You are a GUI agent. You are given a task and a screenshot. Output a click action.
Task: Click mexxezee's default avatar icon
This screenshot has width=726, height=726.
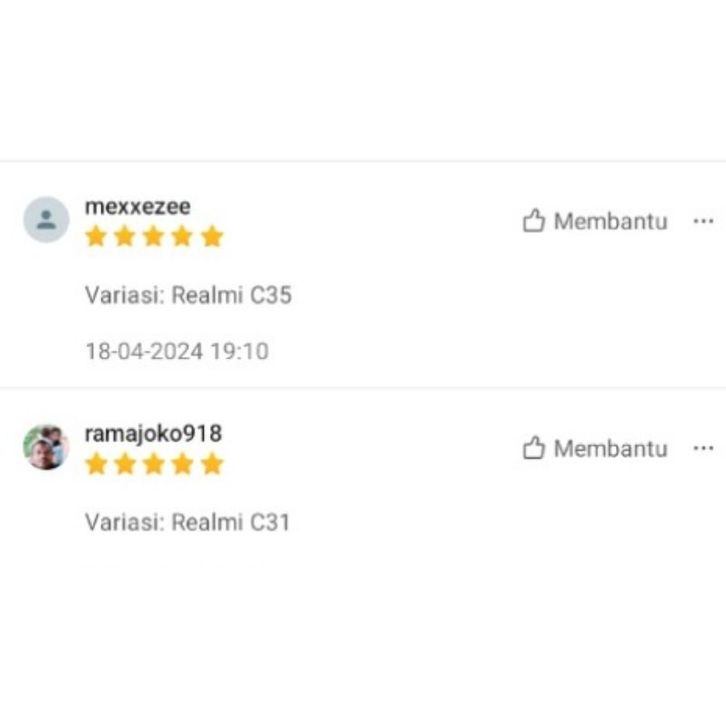(x=46, y=219)
